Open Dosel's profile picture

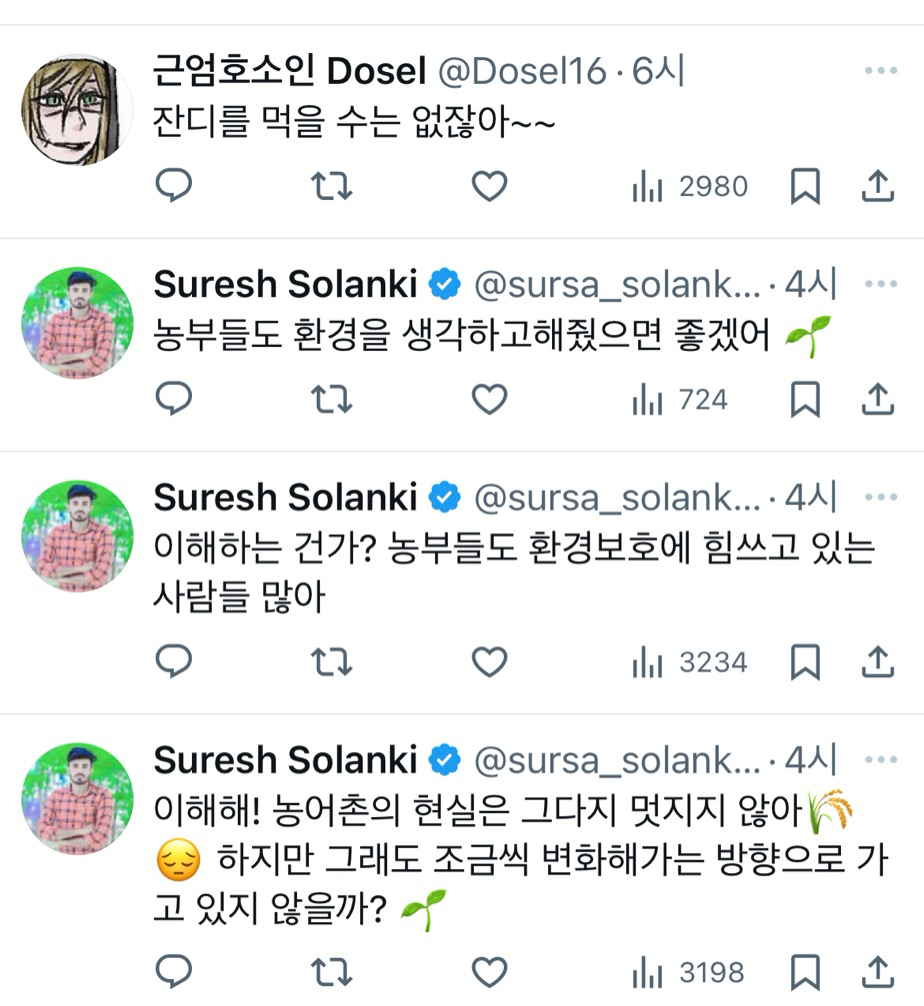click(77, 109)
